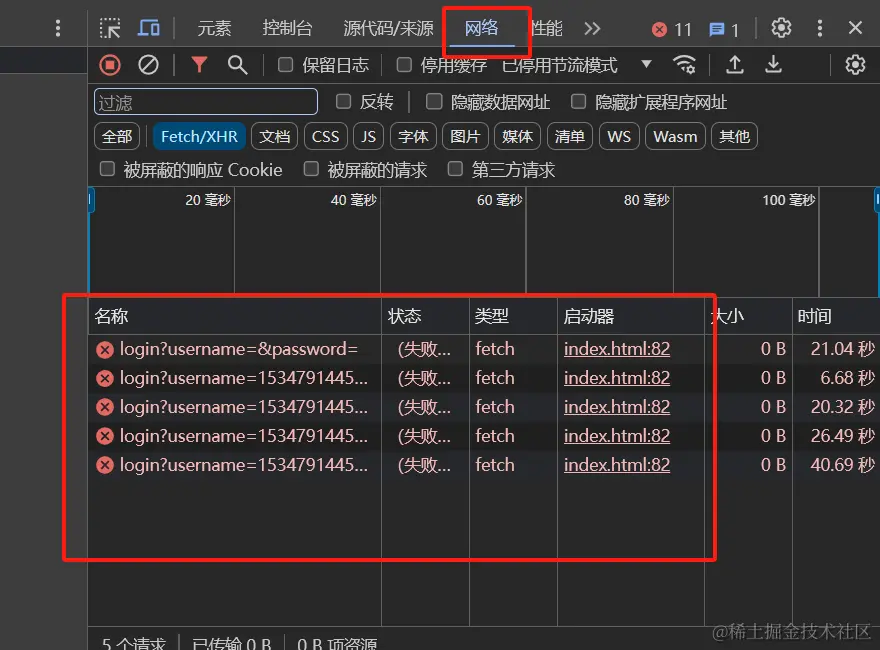The image size is (880, 650).
Task: Check 隐藏数据网址 option
Action: coord(434,102)
